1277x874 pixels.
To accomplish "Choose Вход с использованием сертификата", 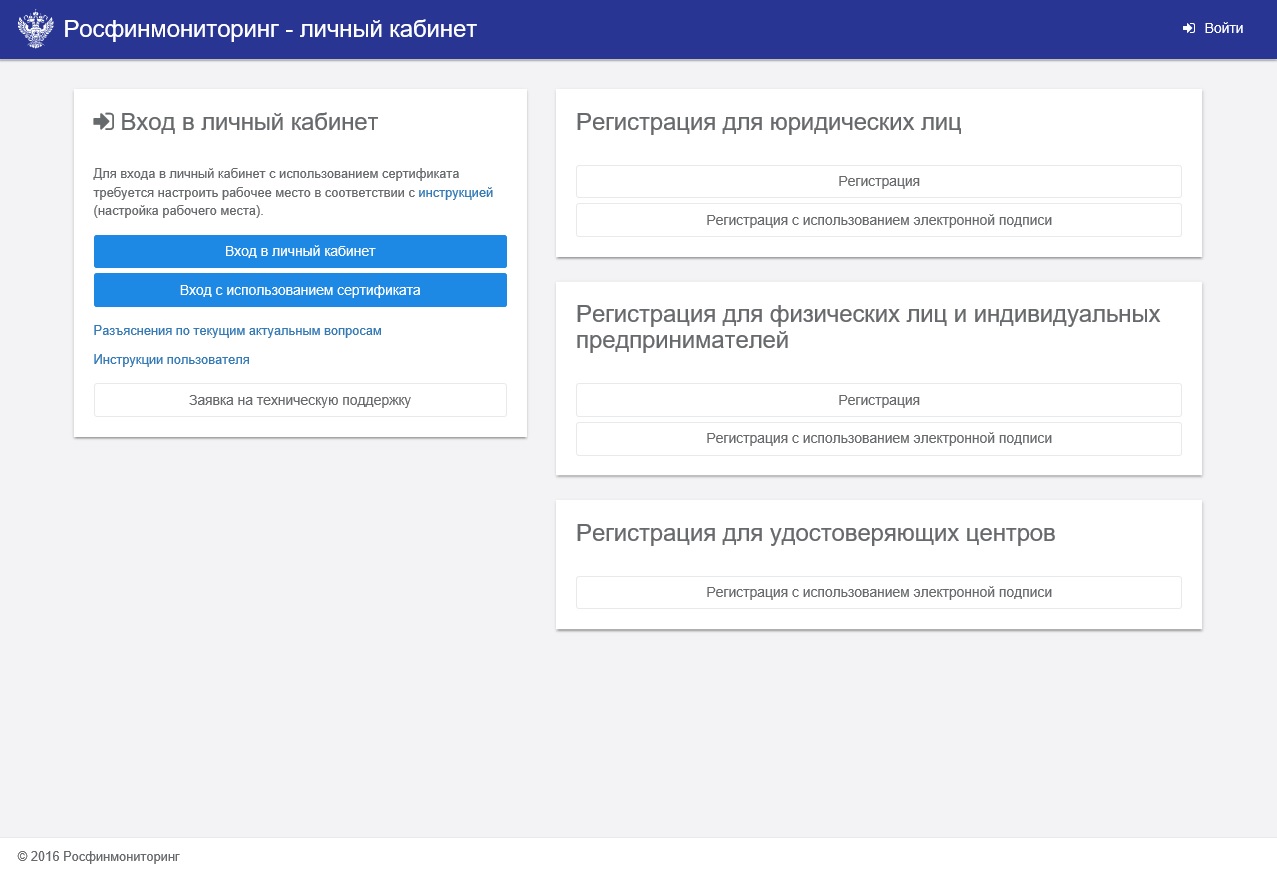I will coord(300,290).
